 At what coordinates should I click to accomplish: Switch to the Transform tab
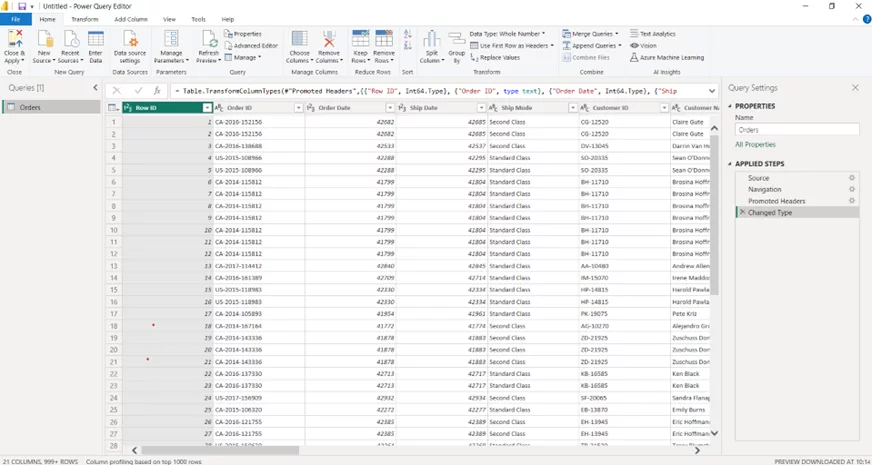85,19
